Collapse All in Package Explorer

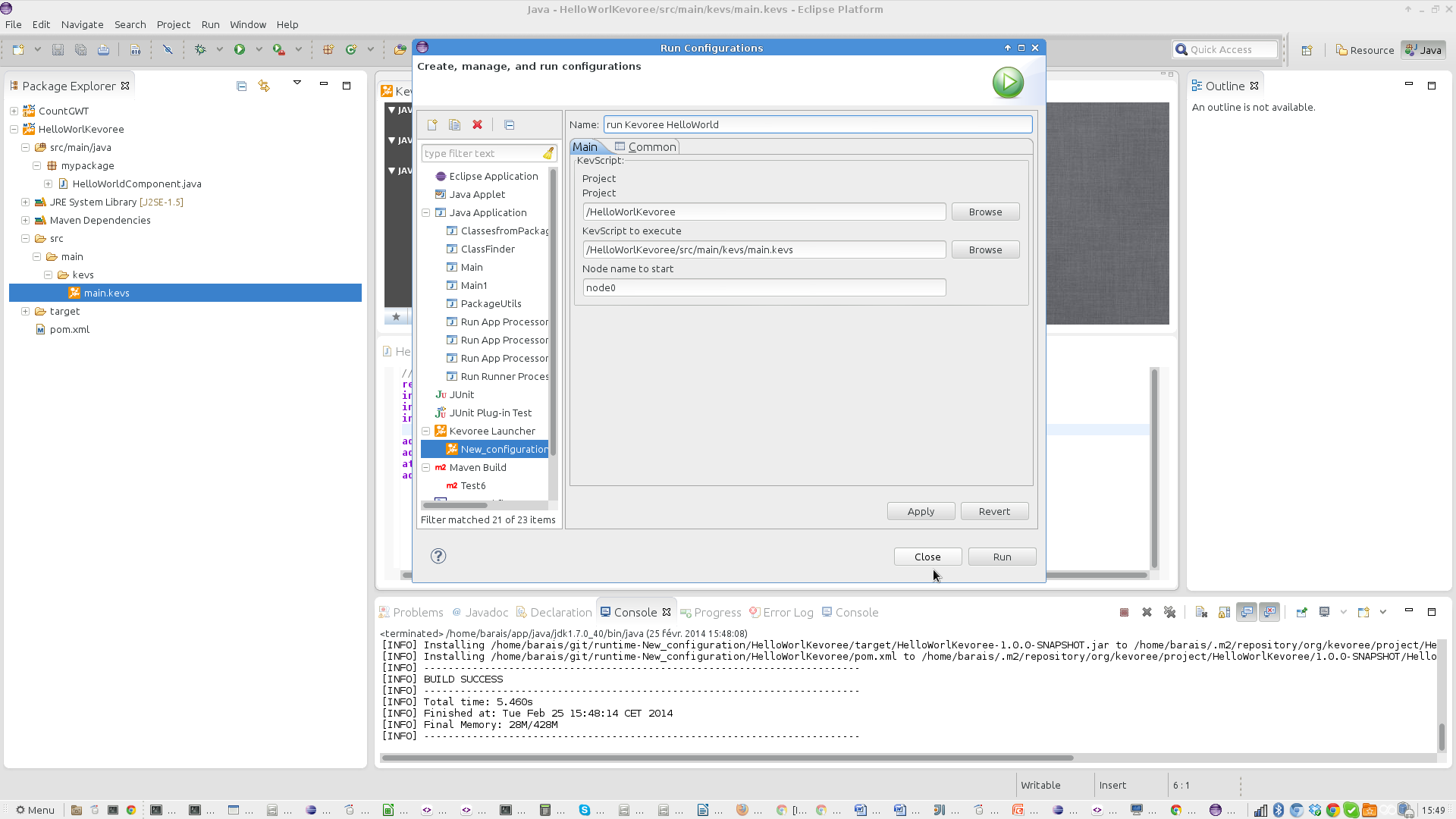pyautogui.click(x=242, y=86)
